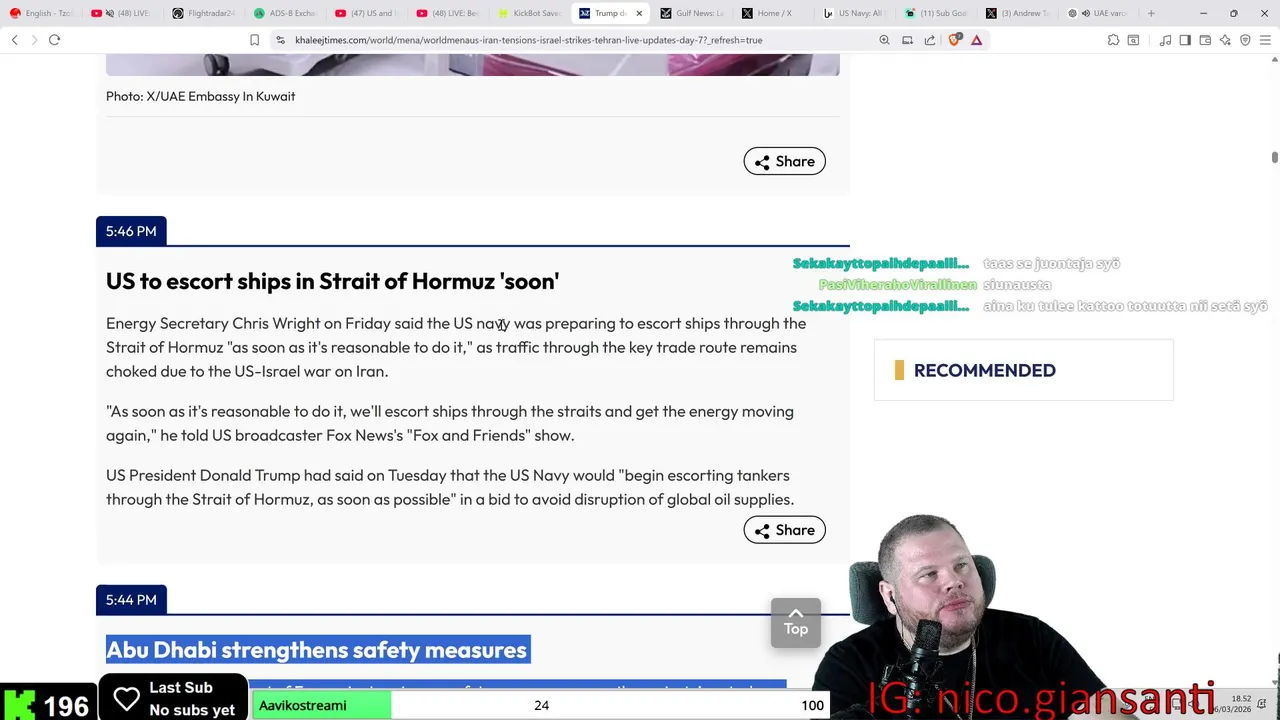Switch to the UAE tab with speaker icon
Image resolution: width=1280 pixels, height=720 pixels.
pos(1098,13)
